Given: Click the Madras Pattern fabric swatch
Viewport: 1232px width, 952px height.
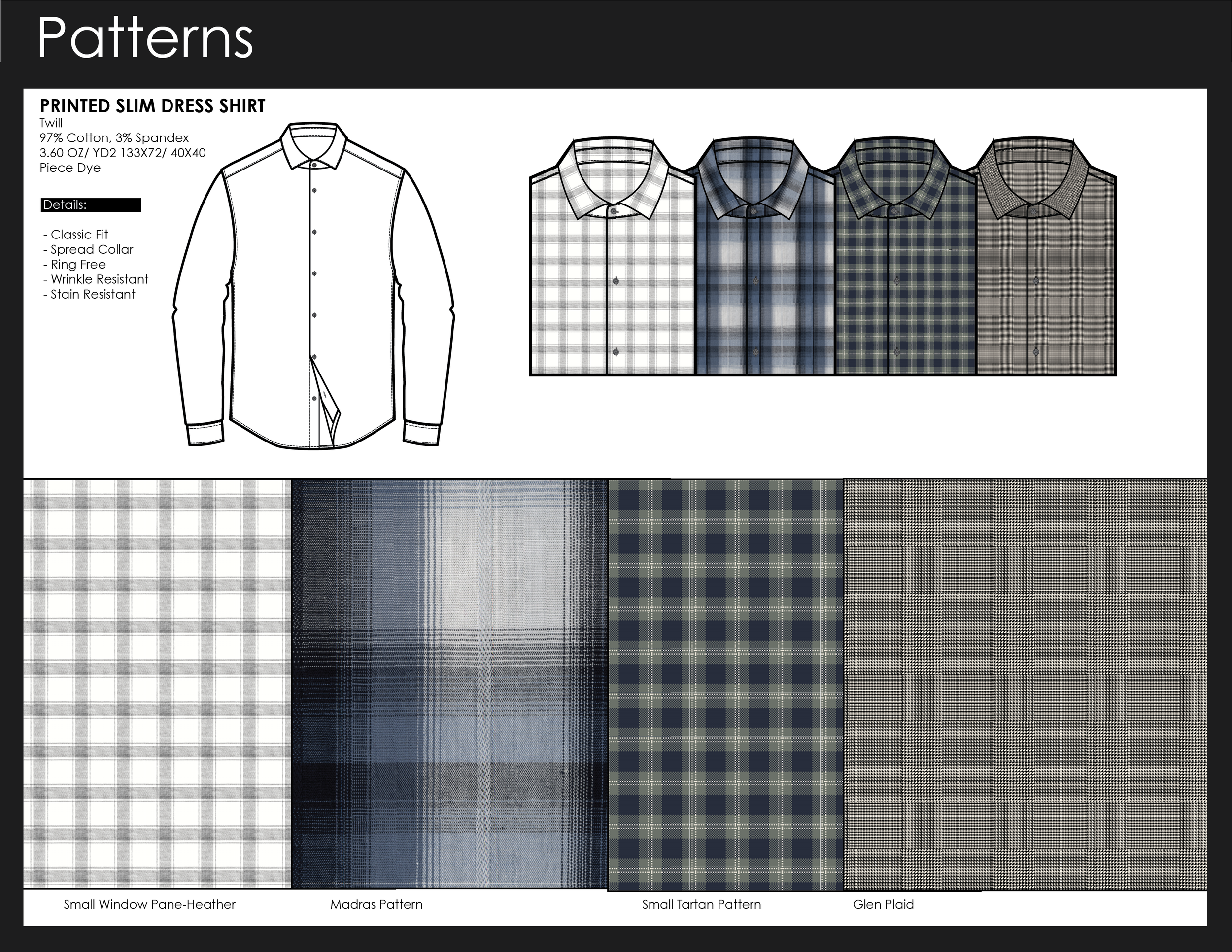Looking at the screenshot, I should pyautogui.click(x=449, y=683).
